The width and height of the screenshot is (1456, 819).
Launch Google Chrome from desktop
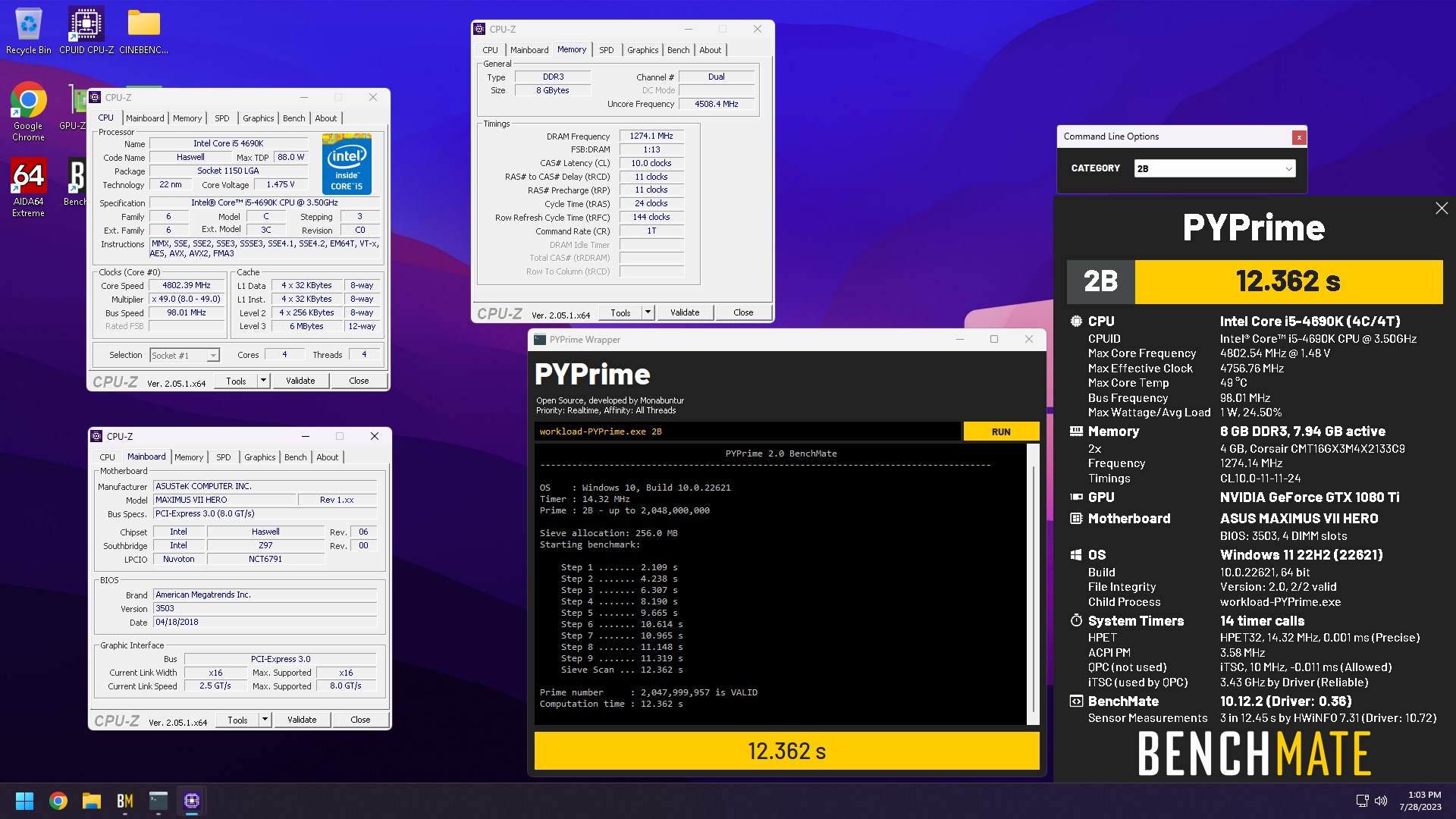coord(29,111)
